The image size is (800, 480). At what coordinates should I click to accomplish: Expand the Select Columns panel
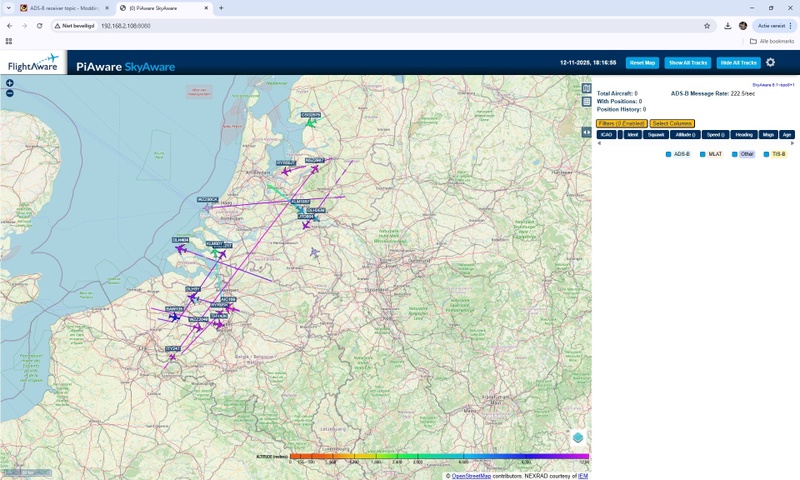[671, 123]
